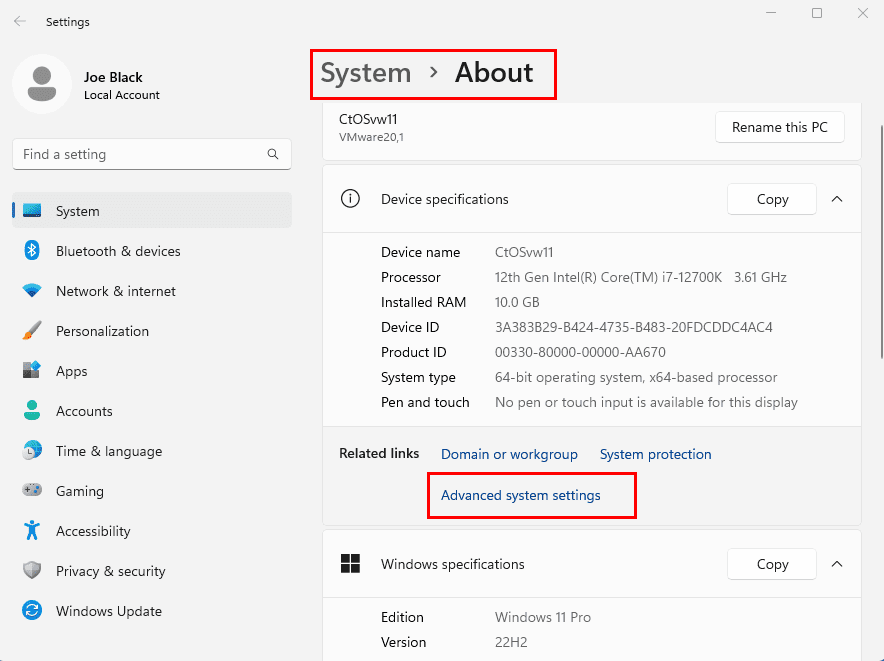Open Privacy & security settings
884x661 pixels.
click(152, 571)
